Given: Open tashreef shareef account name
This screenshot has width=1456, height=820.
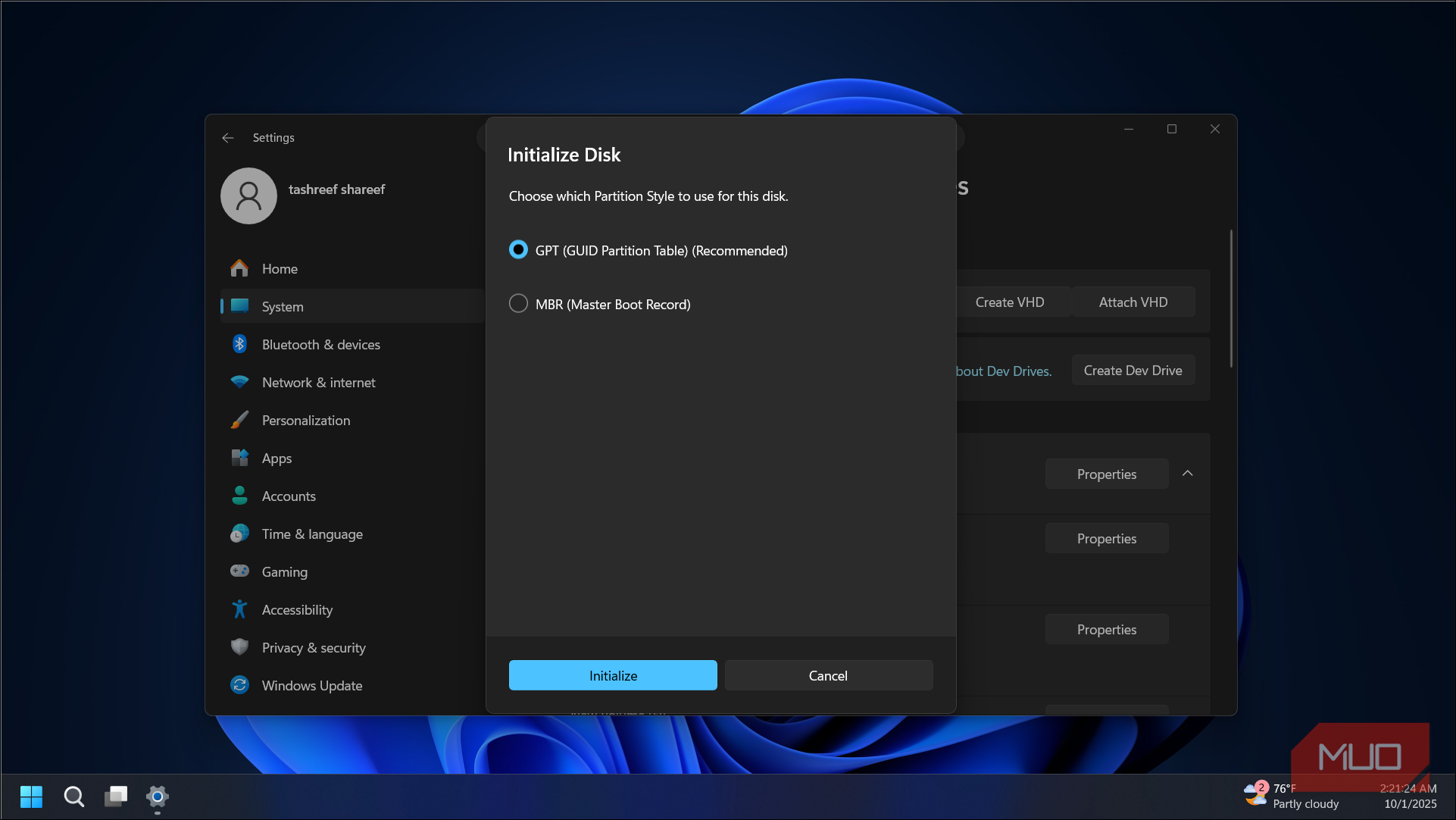Looking at the screenshot, I should [336, 189].
